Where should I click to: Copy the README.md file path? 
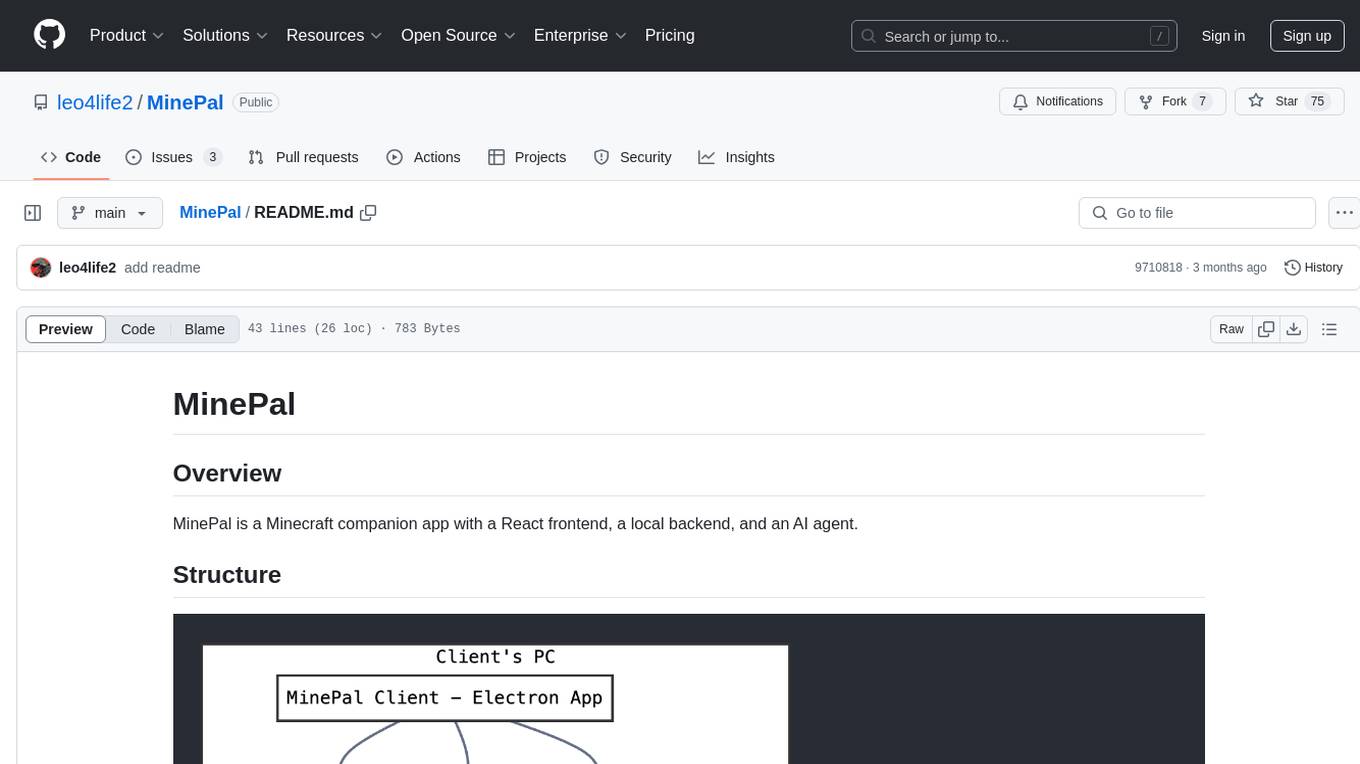tap(368, 213)
